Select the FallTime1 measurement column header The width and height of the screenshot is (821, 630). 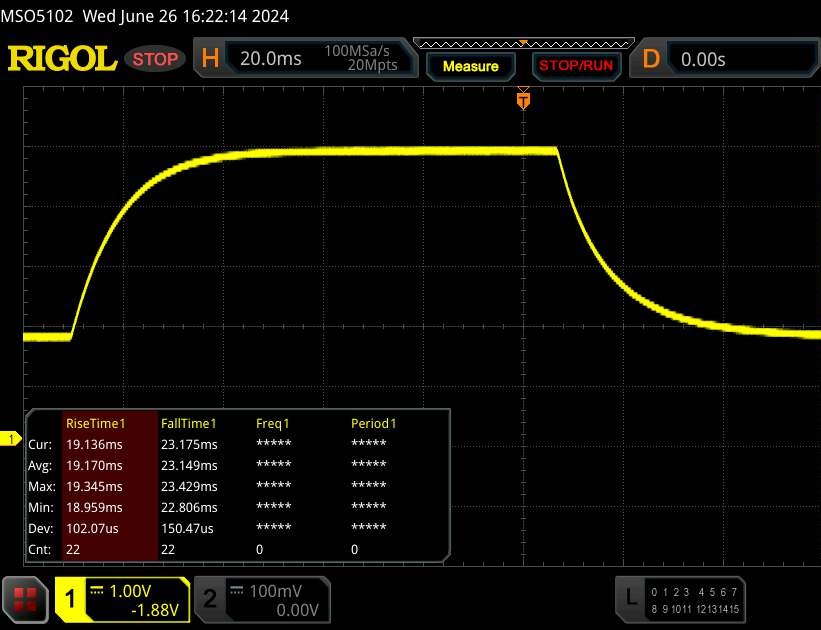188,423
